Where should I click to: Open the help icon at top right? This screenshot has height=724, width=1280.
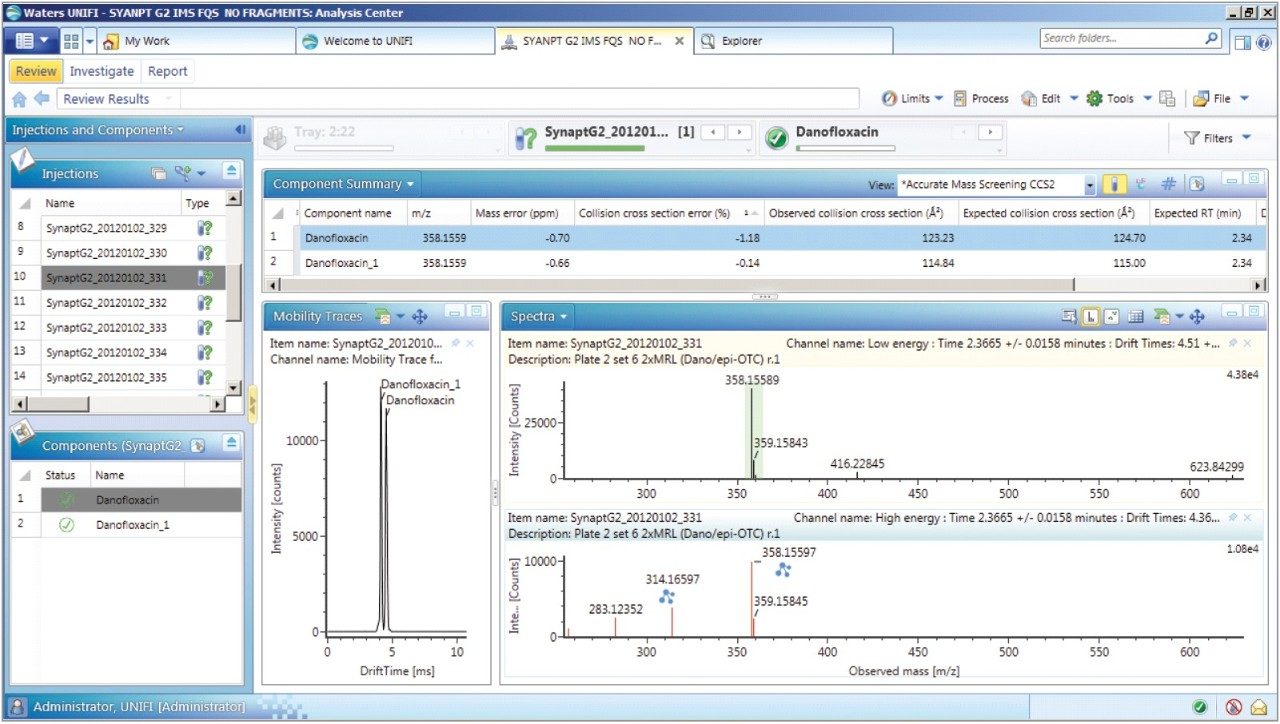coord(1264,41)
